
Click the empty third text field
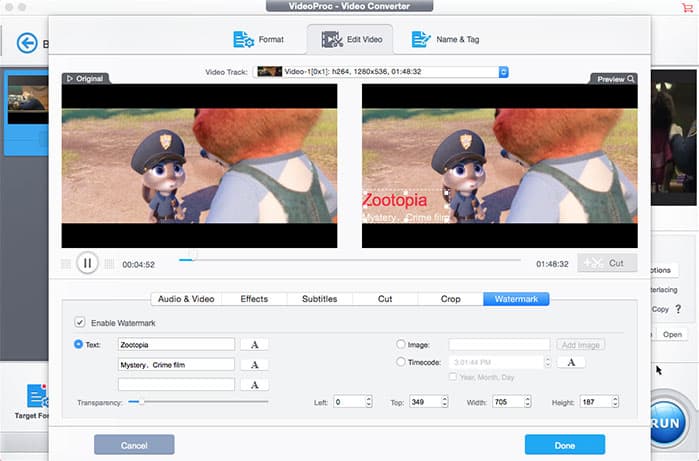tap(176, 384)
